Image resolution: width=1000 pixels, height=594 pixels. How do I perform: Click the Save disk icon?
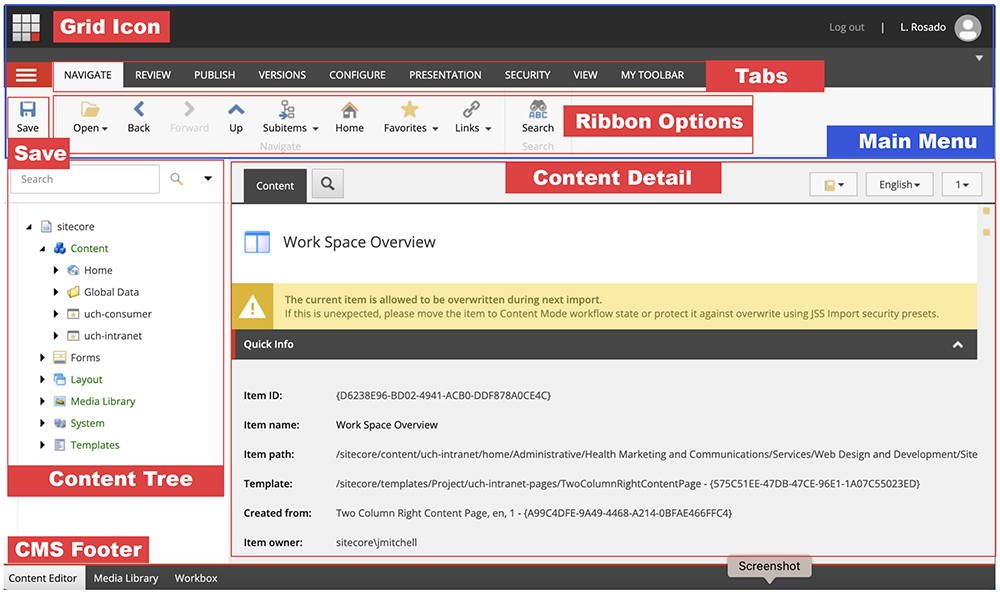28,110
